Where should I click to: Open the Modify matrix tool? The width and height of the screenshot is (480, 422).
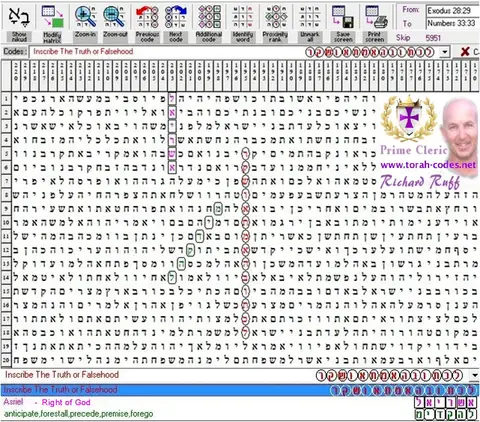tap(52, 16)
